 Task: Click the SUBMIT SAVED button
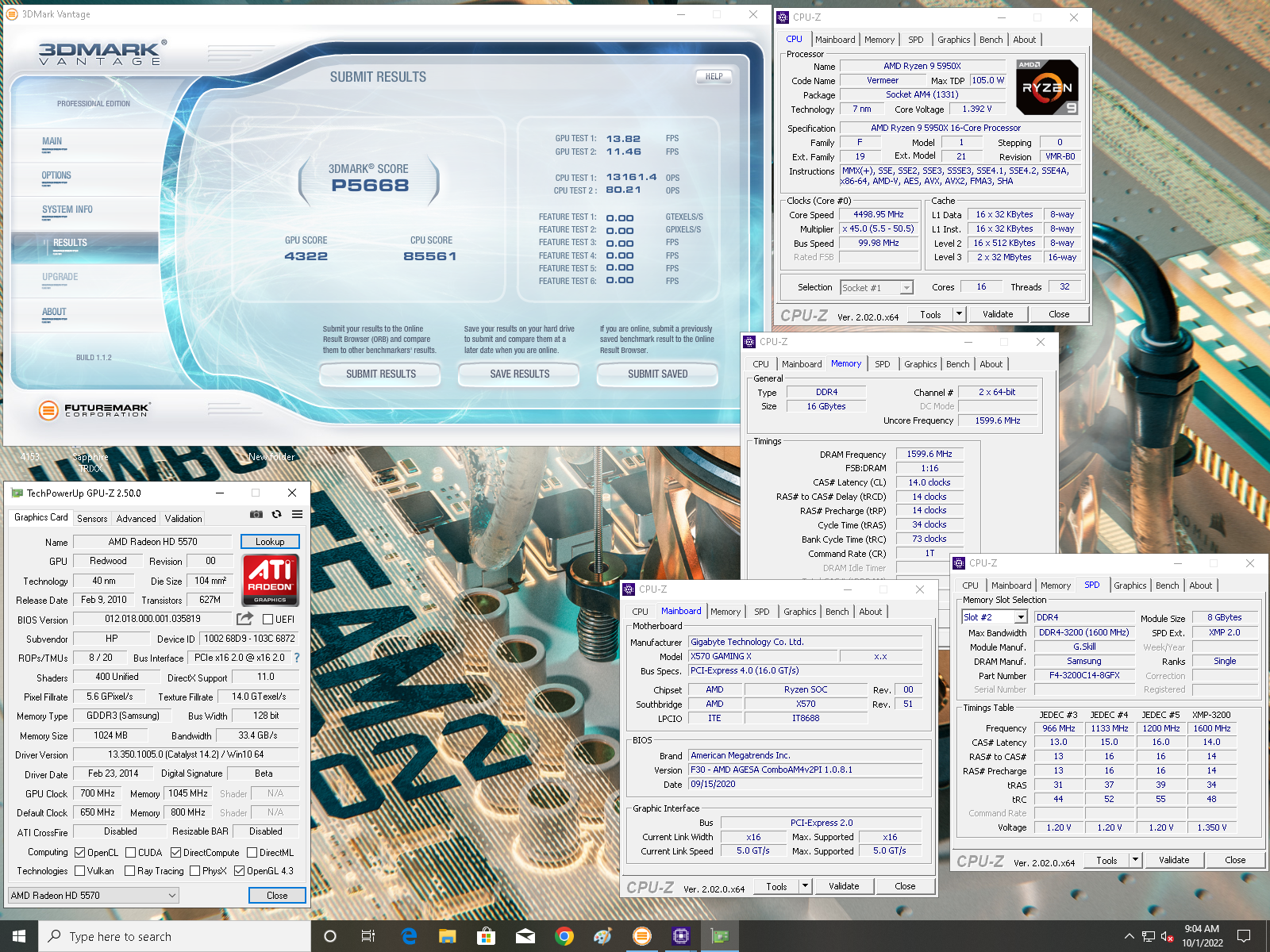click(658, 374)
